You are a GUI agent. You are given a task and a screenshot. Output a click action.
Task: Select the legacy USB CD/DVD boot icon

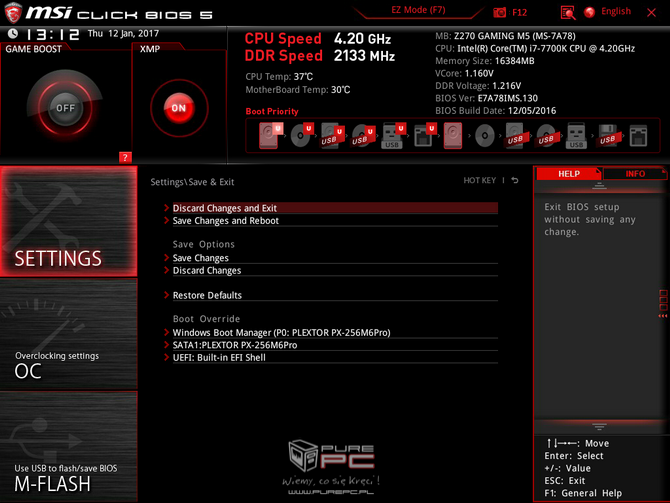pos(546,135)
